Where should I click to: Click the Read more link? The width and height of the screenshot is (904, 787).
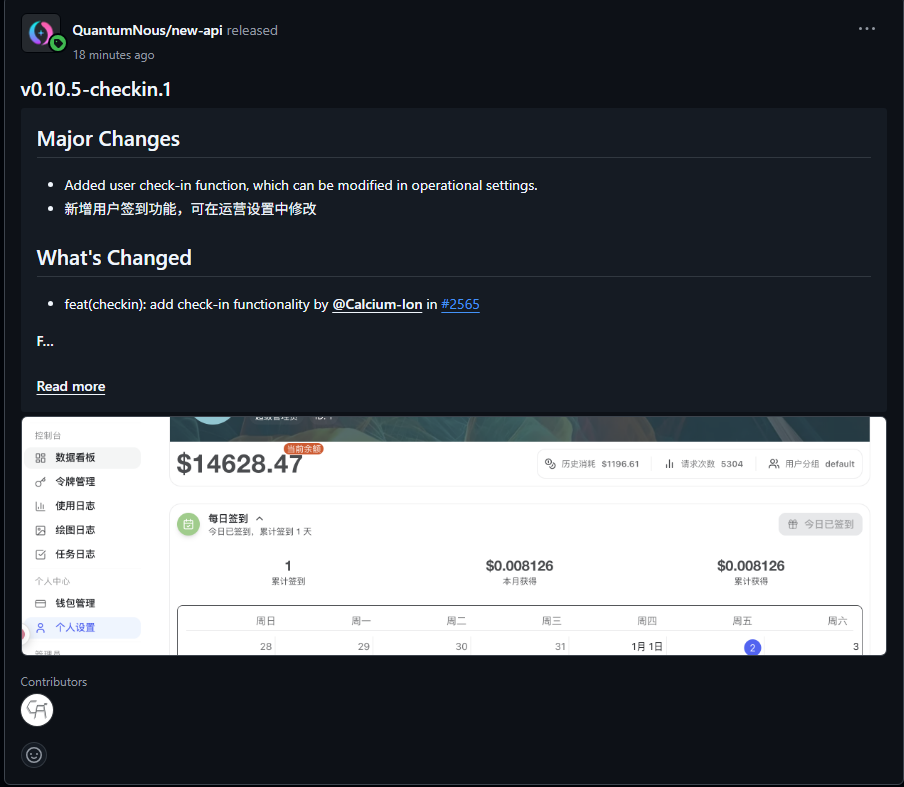point(71,386)
